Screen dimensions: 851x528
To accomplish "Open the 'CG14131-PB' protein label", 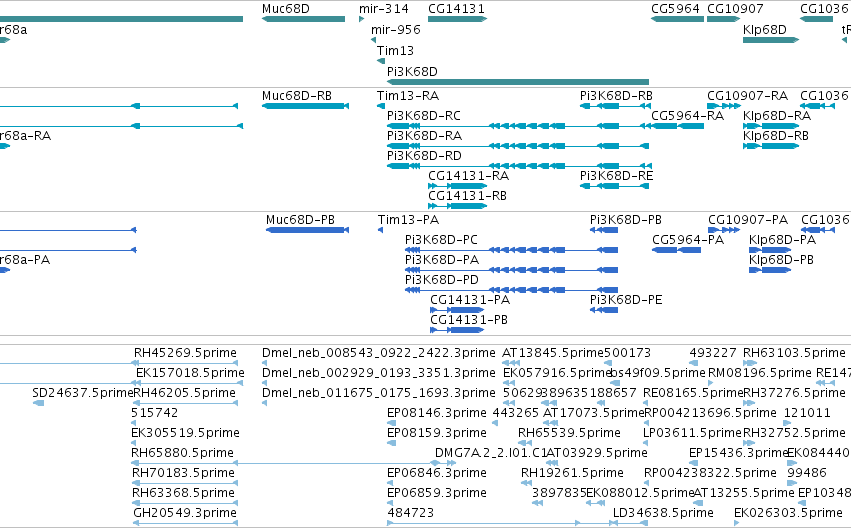I will 469,320.
